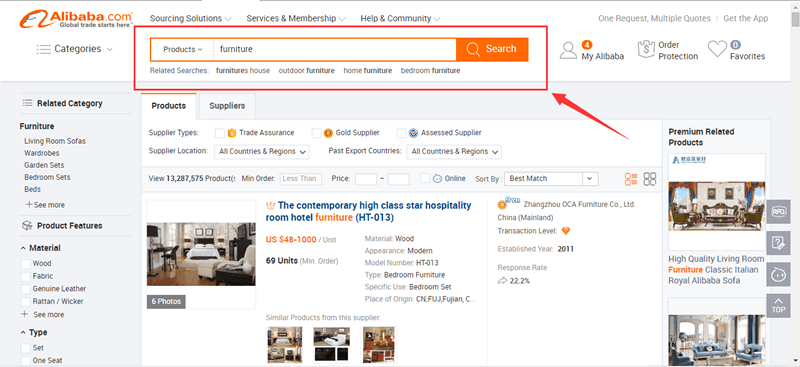Click related search outdoor furniture

click(307, 70)
